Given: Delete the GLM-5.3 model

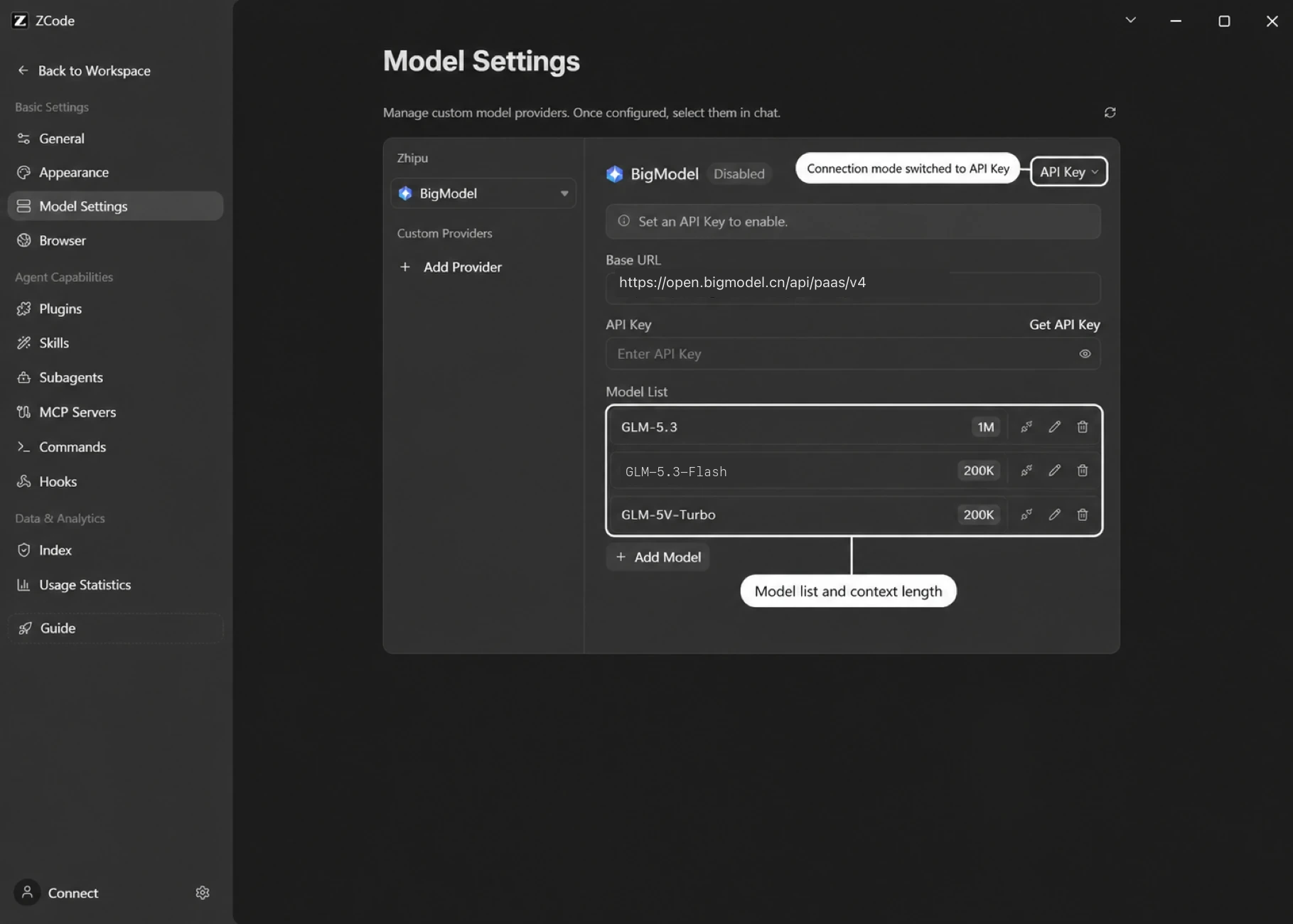Looking at the screenshot, I should click(1082, 426).
